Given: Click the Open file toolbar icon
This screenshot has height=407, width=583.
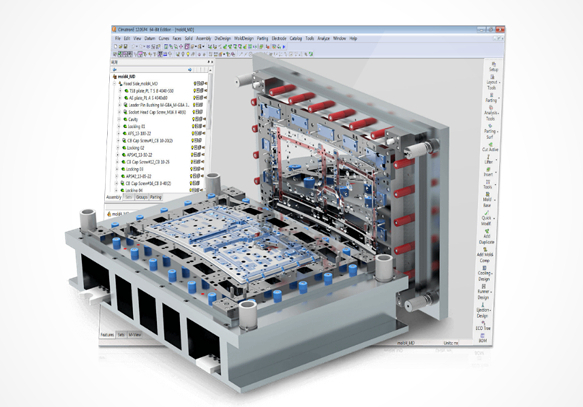Looking at the screenshot, I should 120,46.
